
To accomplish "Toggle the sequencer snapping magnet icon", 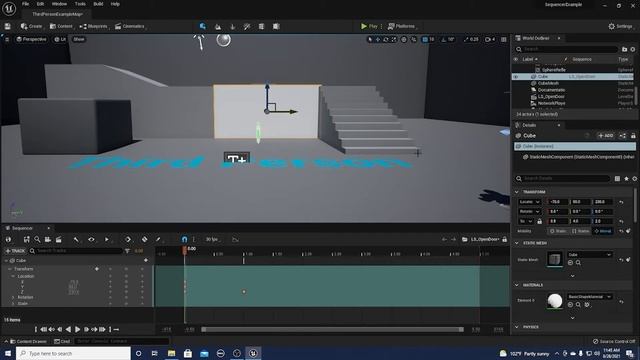I will (184, 239).
